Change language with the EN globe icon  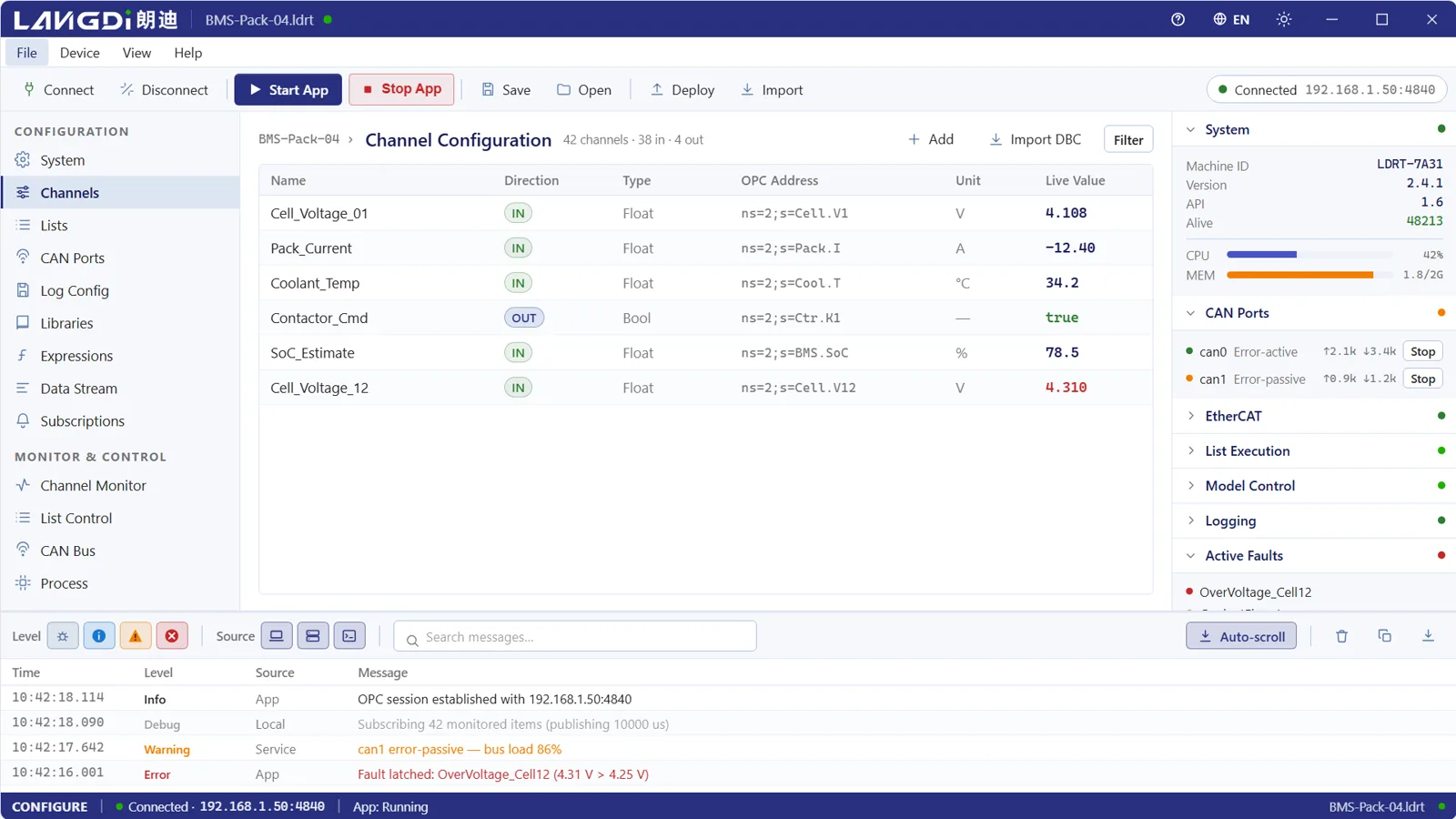pyautogui.click(x=1231, y=19)
